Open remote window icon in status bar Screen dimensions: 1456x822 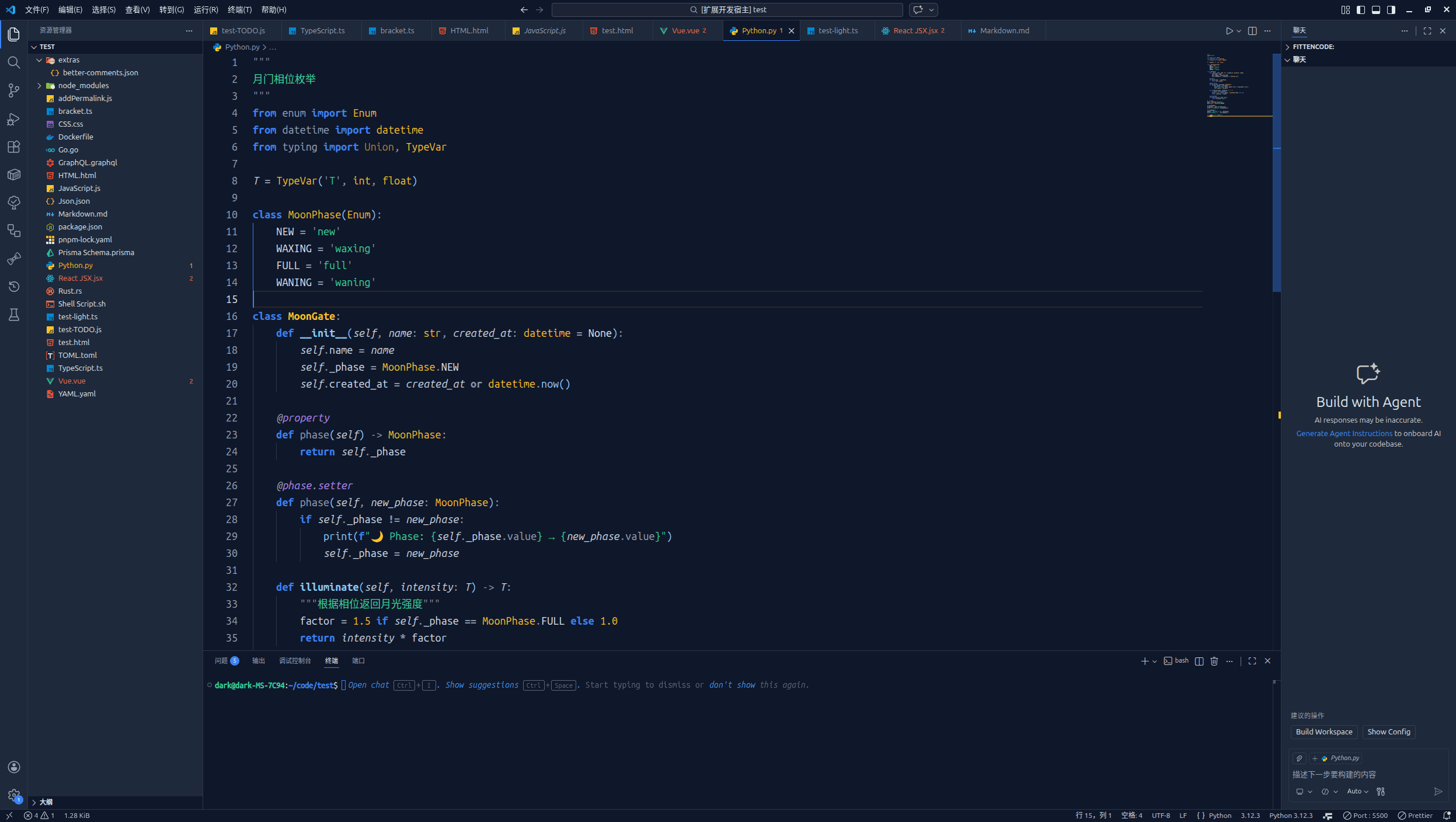[9, 816]
